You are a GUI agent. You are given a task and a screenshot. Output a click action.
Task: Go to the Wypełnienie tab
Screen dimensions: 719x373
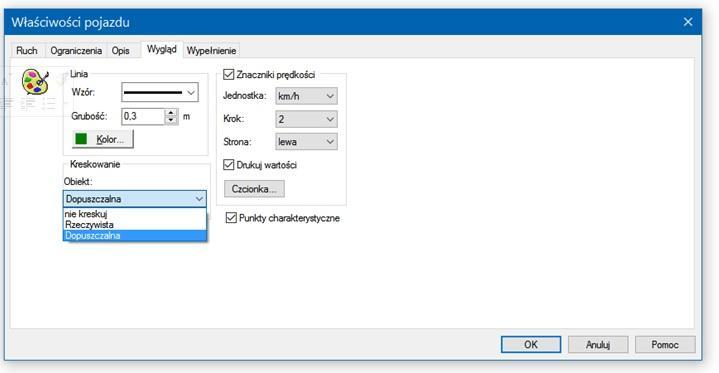click(211, 50)
